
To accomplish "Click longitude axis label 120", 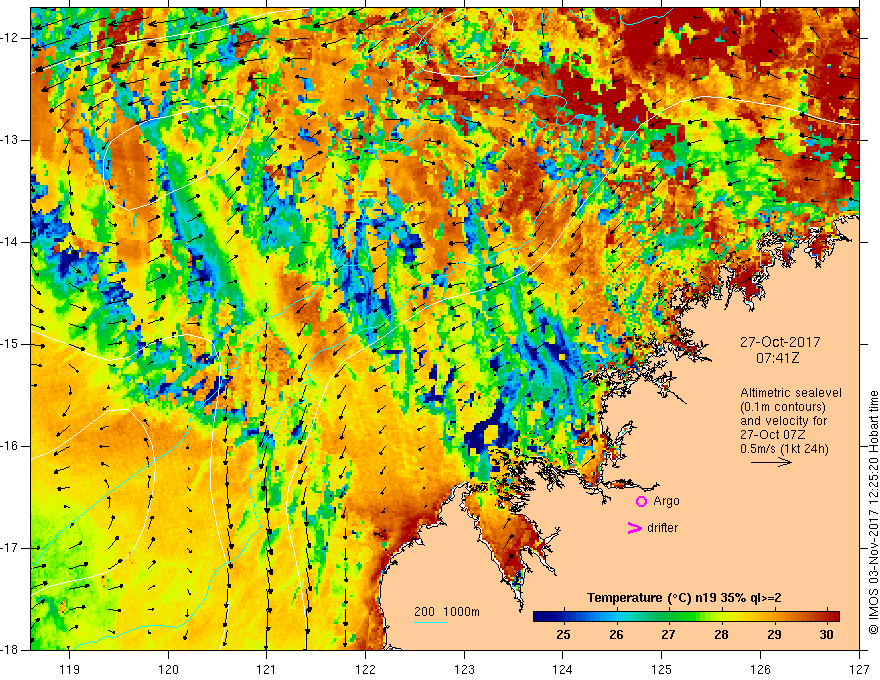I will pyautogui.click(x=168, y=669).
